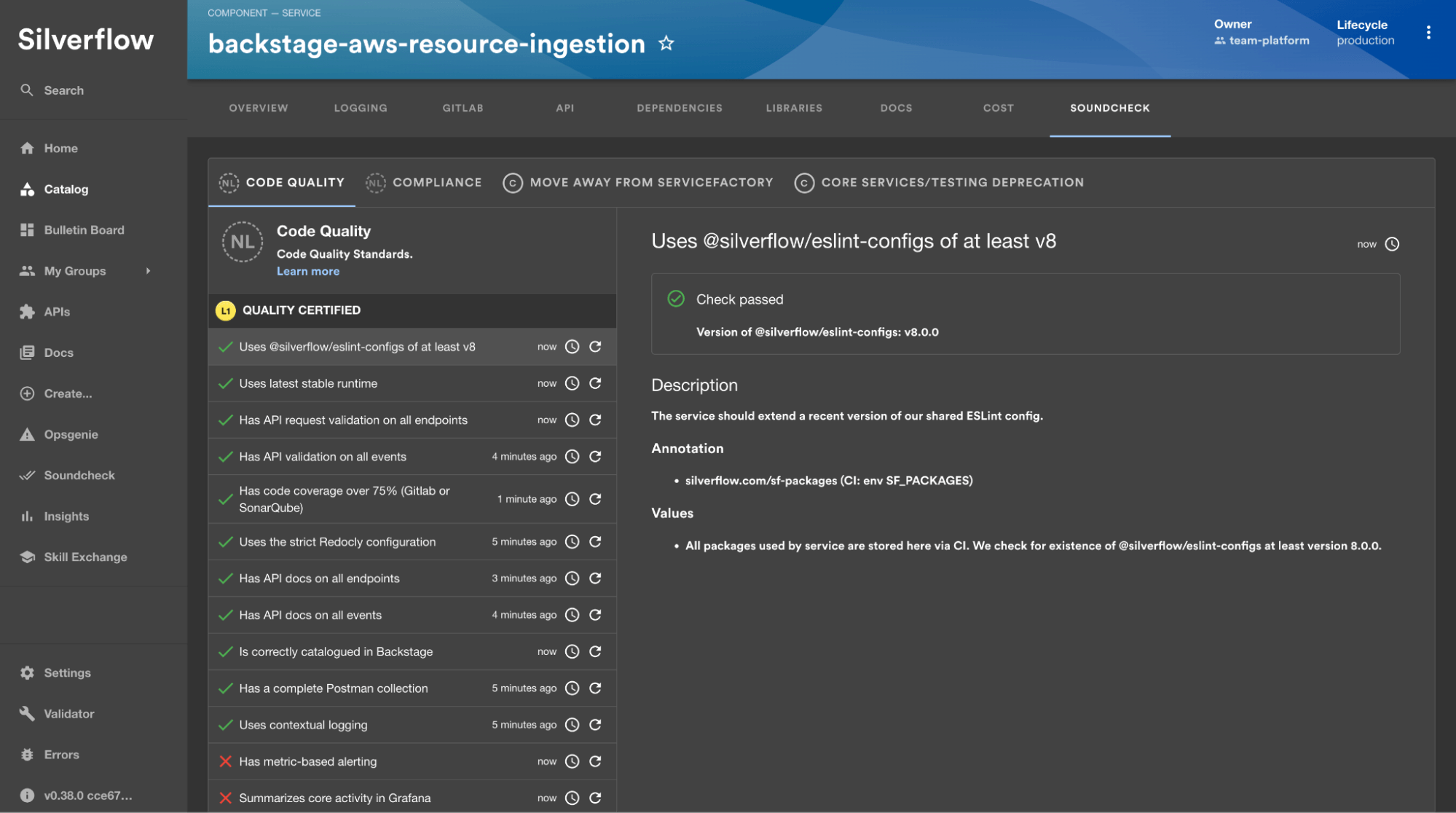Image resolution: width=1456 pixels, height=813 pixels.
Task: Refresh the 'Has metric-based alerting' check
Action: click(x=595, y=761)
